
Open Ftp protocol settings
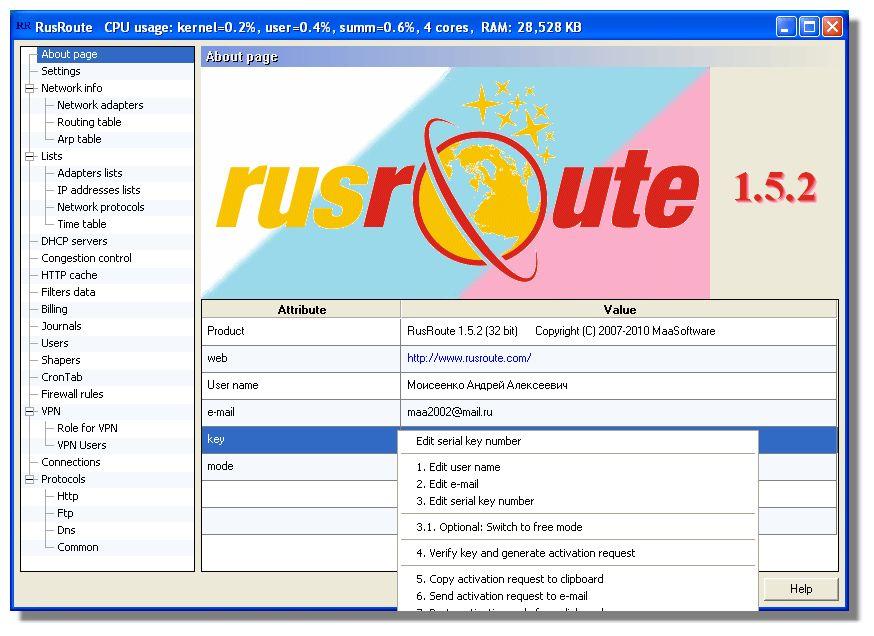(65, 513)
